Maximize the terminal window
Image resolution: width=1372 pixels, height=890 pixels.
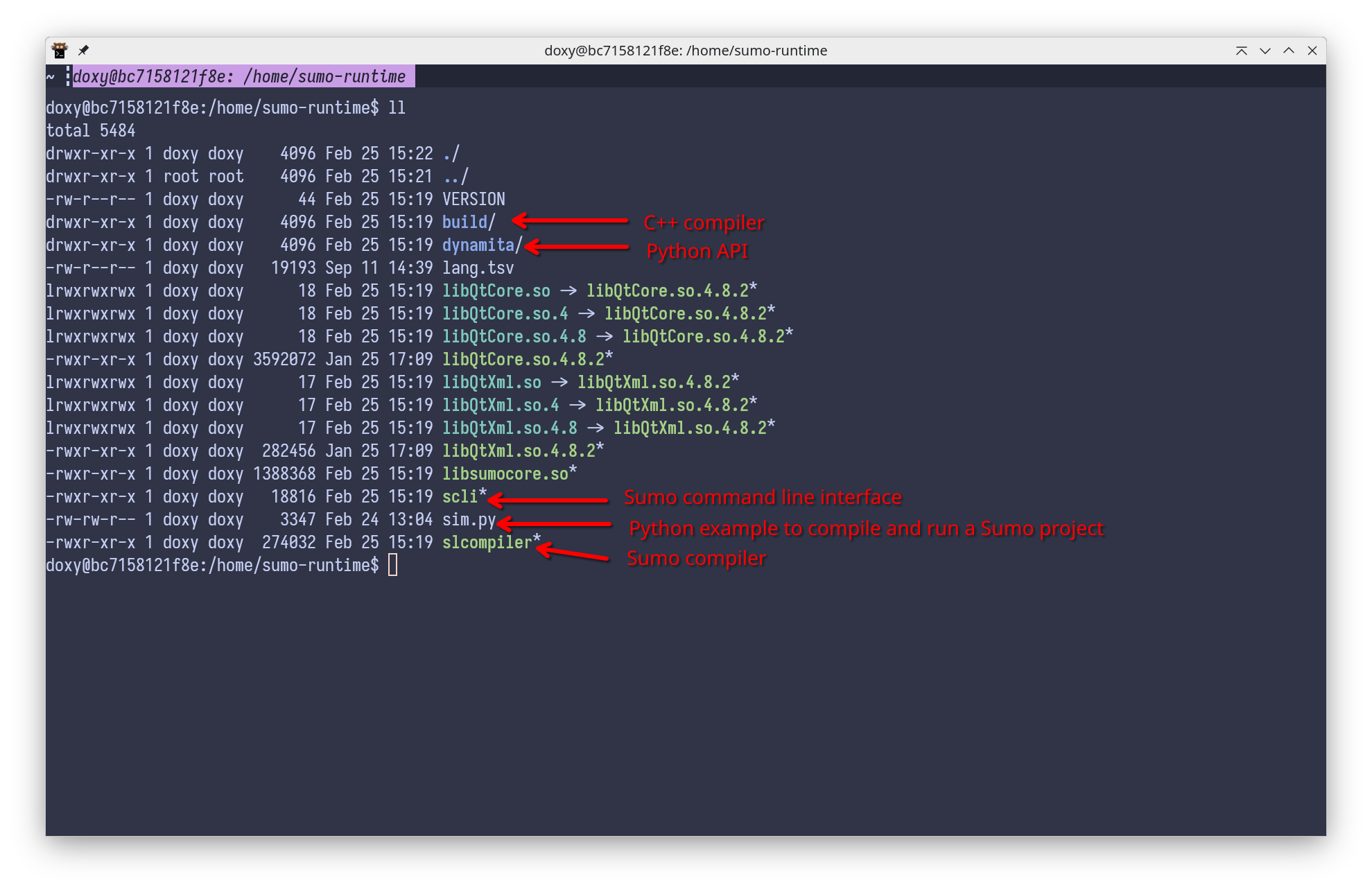[x=1288, y=51]
